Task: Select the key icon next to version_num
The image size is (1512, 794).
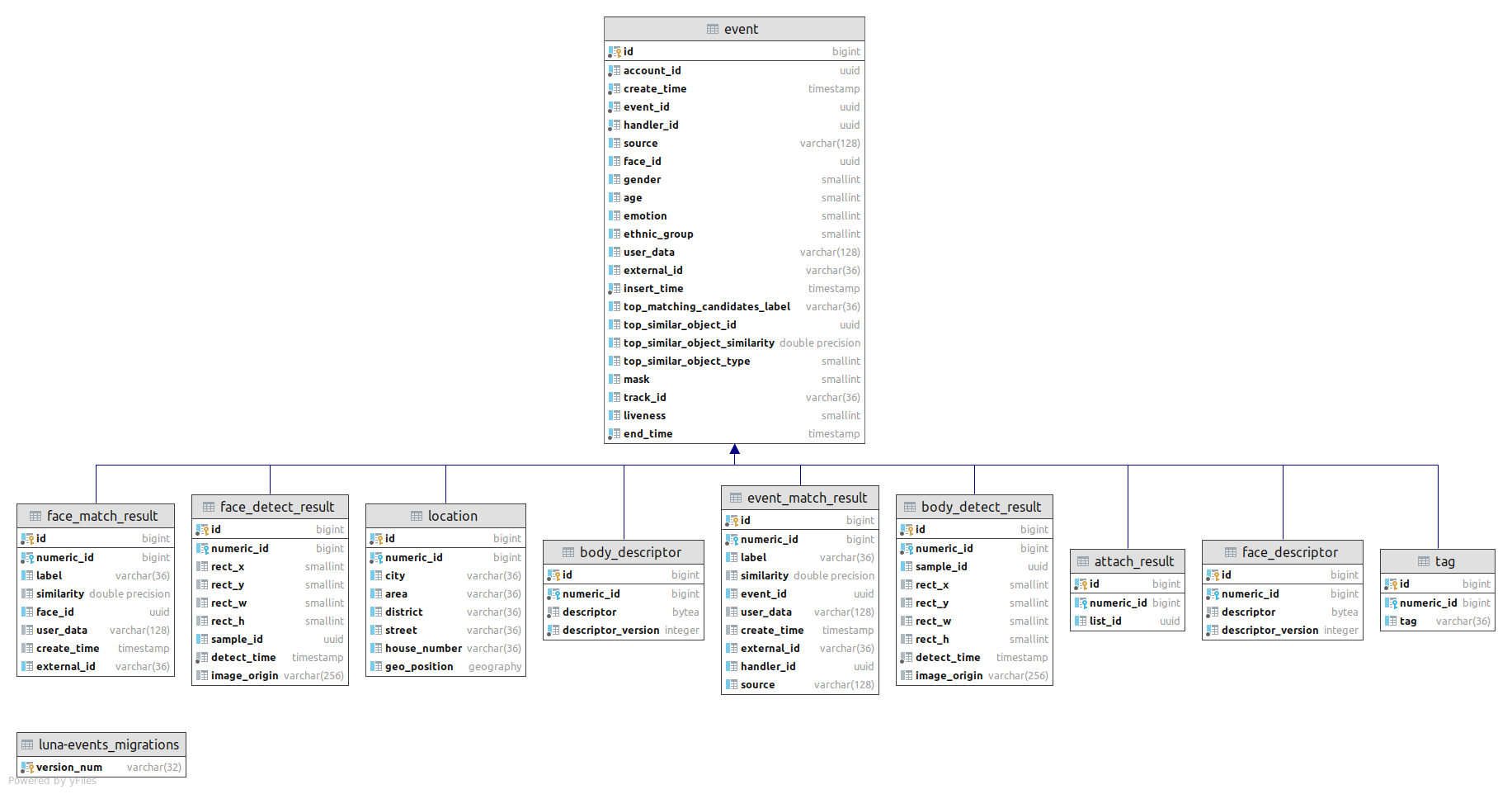Action: pyautogui.click(x=26, y=767)
